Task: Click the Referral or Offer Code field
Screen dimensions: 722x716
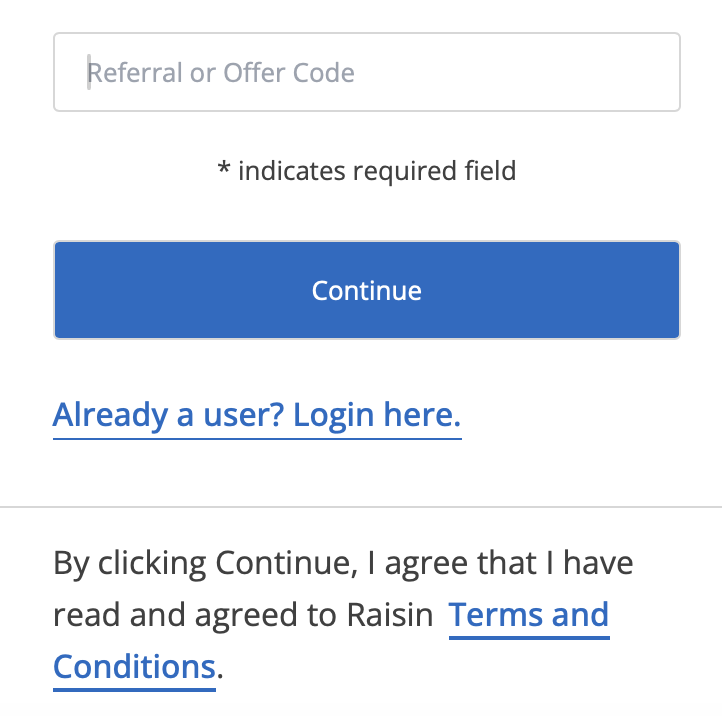Action: [366, 72]
